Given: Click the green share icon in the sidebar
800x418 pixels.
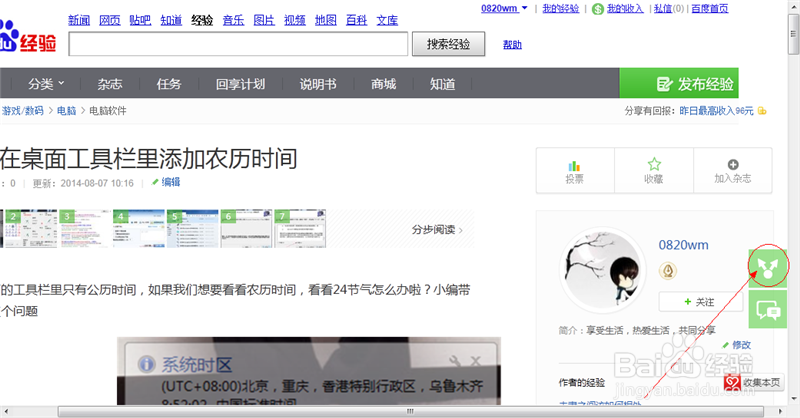Looking at the screenshot, I should coord(767,268).
